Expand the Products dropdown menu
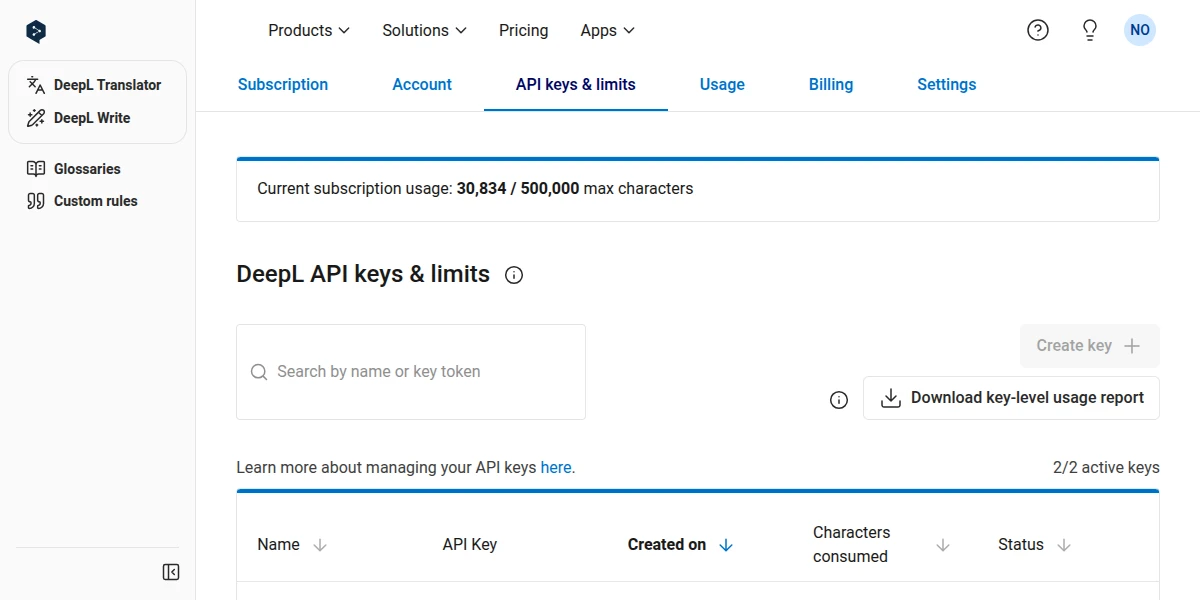Screen dimensions: 1200x600 (308, 30)
